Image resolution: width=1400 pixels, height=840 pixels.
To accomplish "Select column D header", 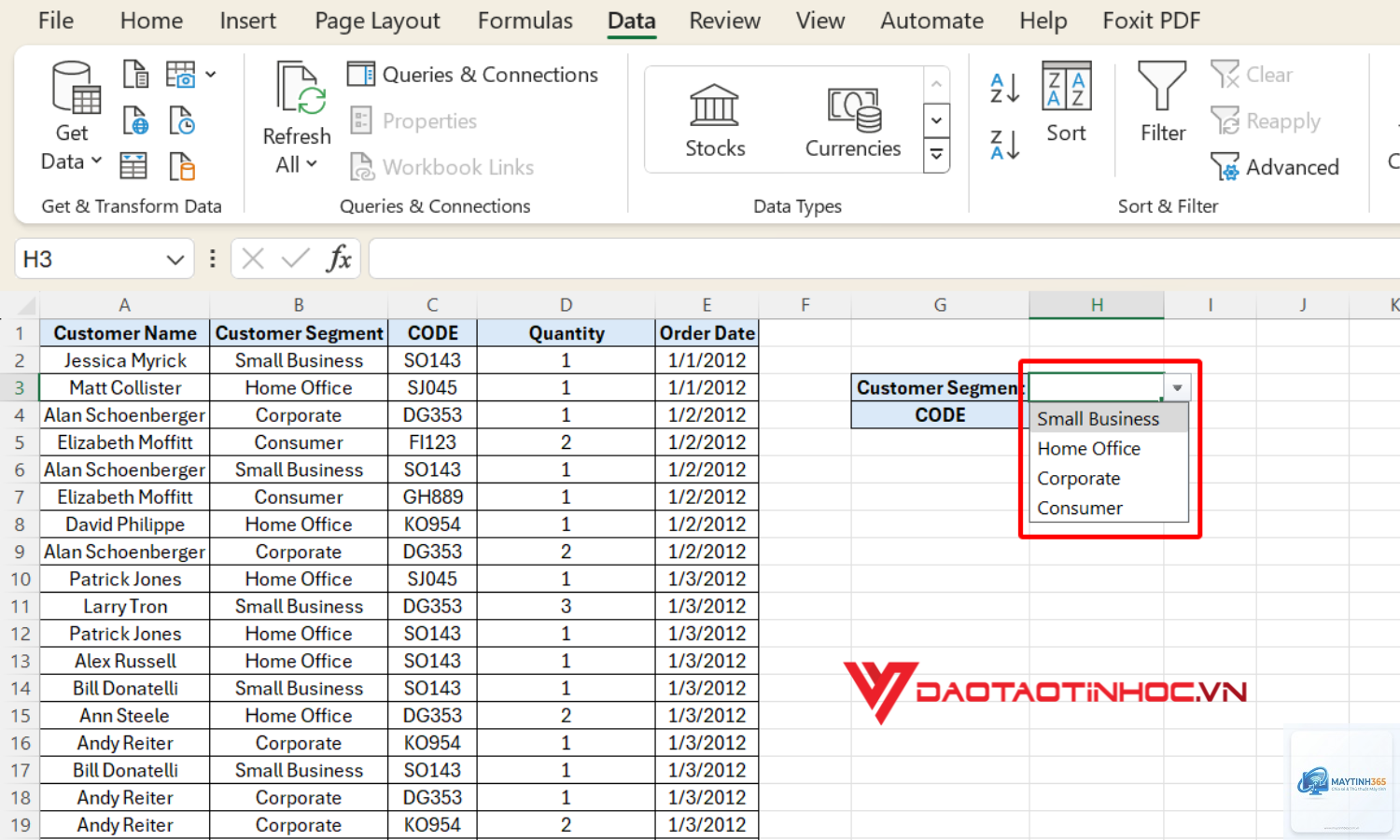I will (566, 305).
